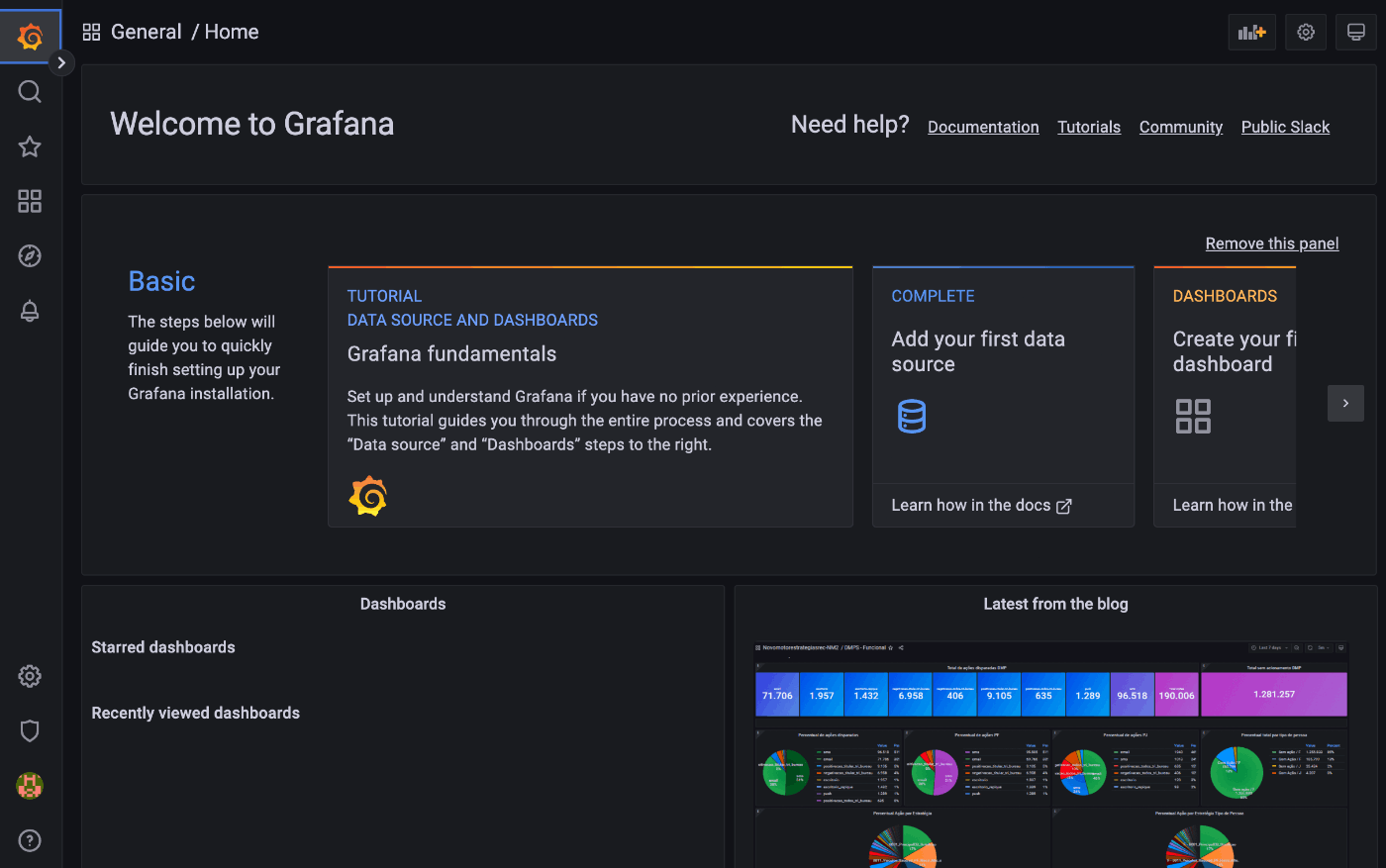Click the DATA SOURCE AND DASHBOARDS label
This screenshot has width=1386, height=868.
[472, 320]
